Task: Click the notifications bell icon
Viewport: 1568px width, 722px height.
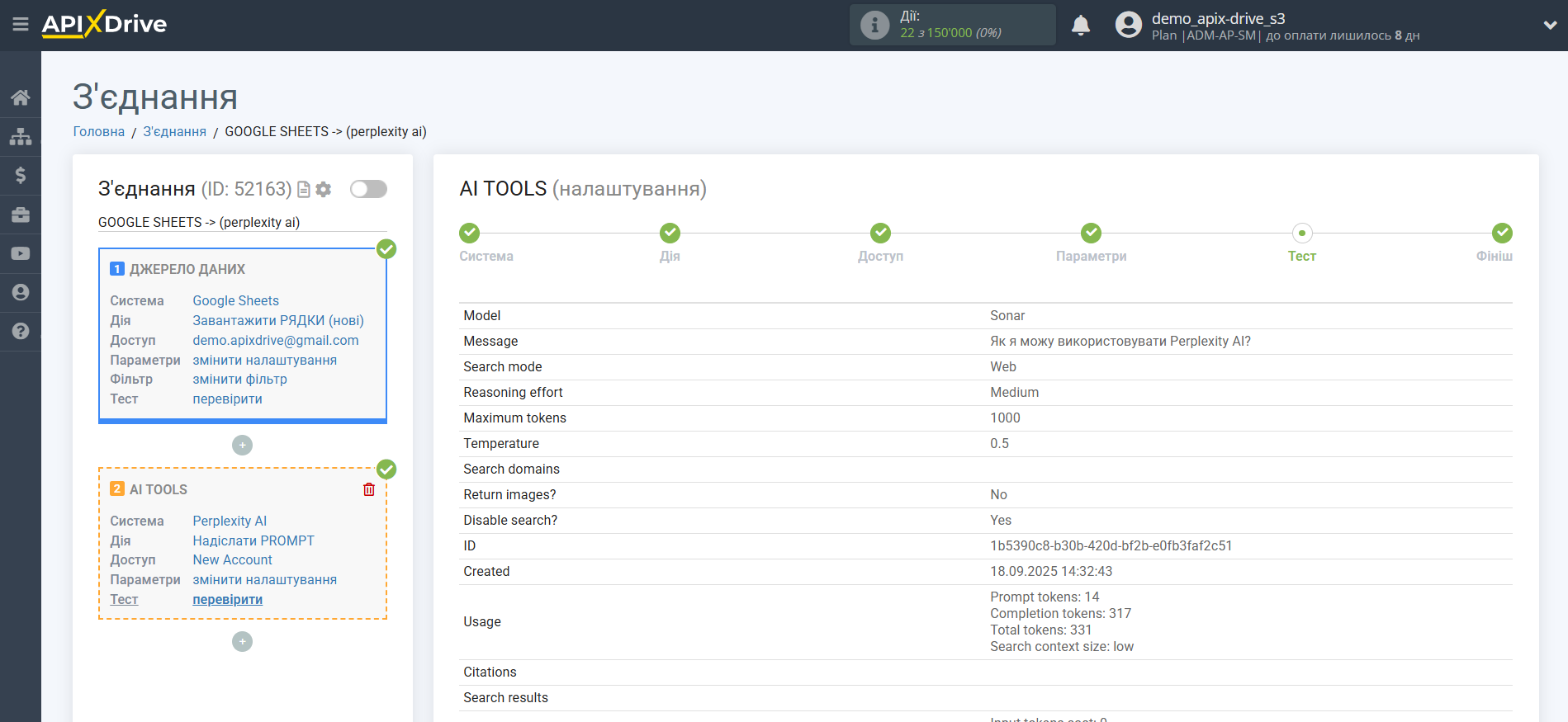Action: (x=1080, y=26)
